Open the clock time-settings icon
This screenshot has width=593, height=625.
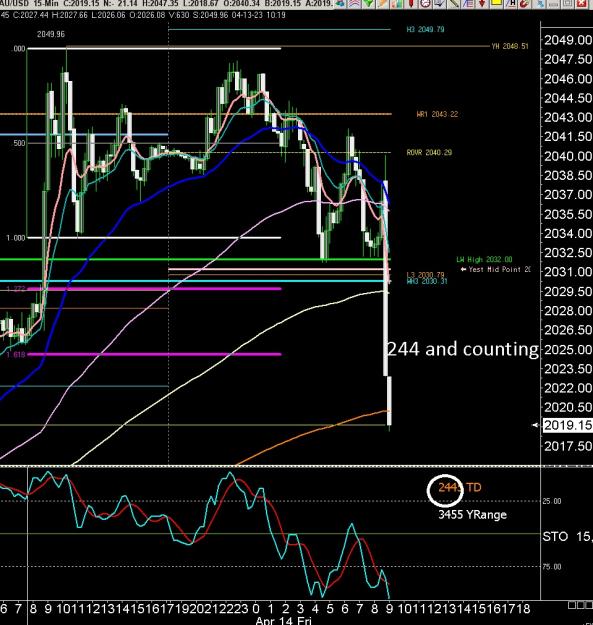pos(425,4)
